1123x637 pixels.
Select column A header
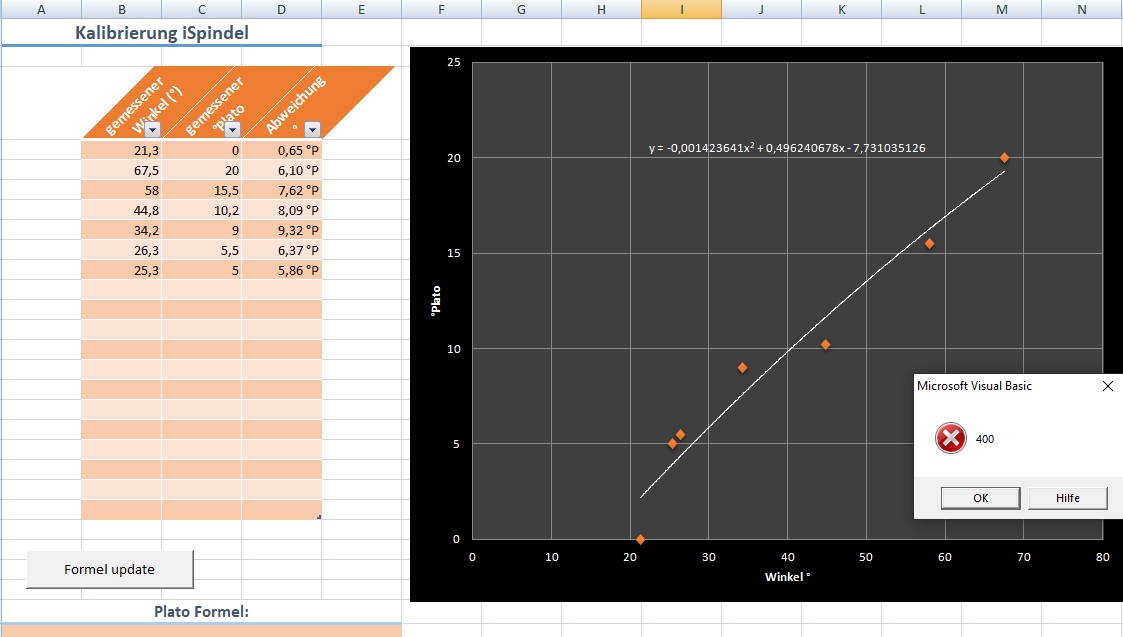coord(40,9)
